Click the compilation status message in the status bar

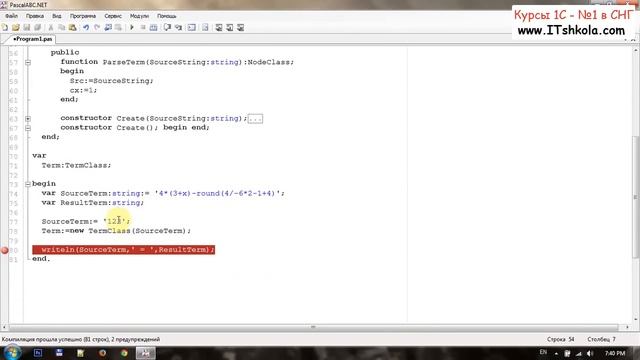[81, 340]
